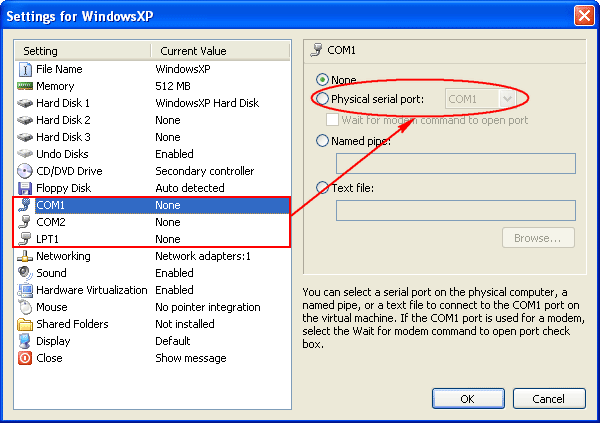Select the Physical serial port radio button
Image resolution: width=600 pixels, height=423 pixels.
click(x=322, y=99)
